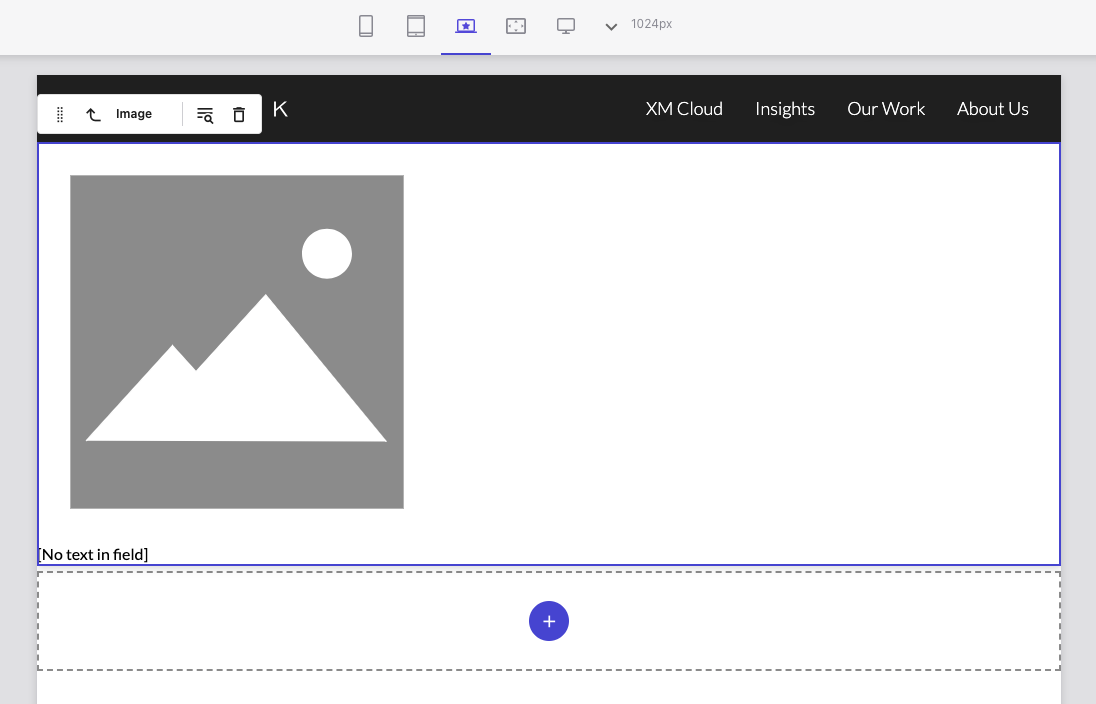The width and height of the screenshot is (1096, 704).
Task: Switch to desktop monitor preview
Action: point(566,26)
